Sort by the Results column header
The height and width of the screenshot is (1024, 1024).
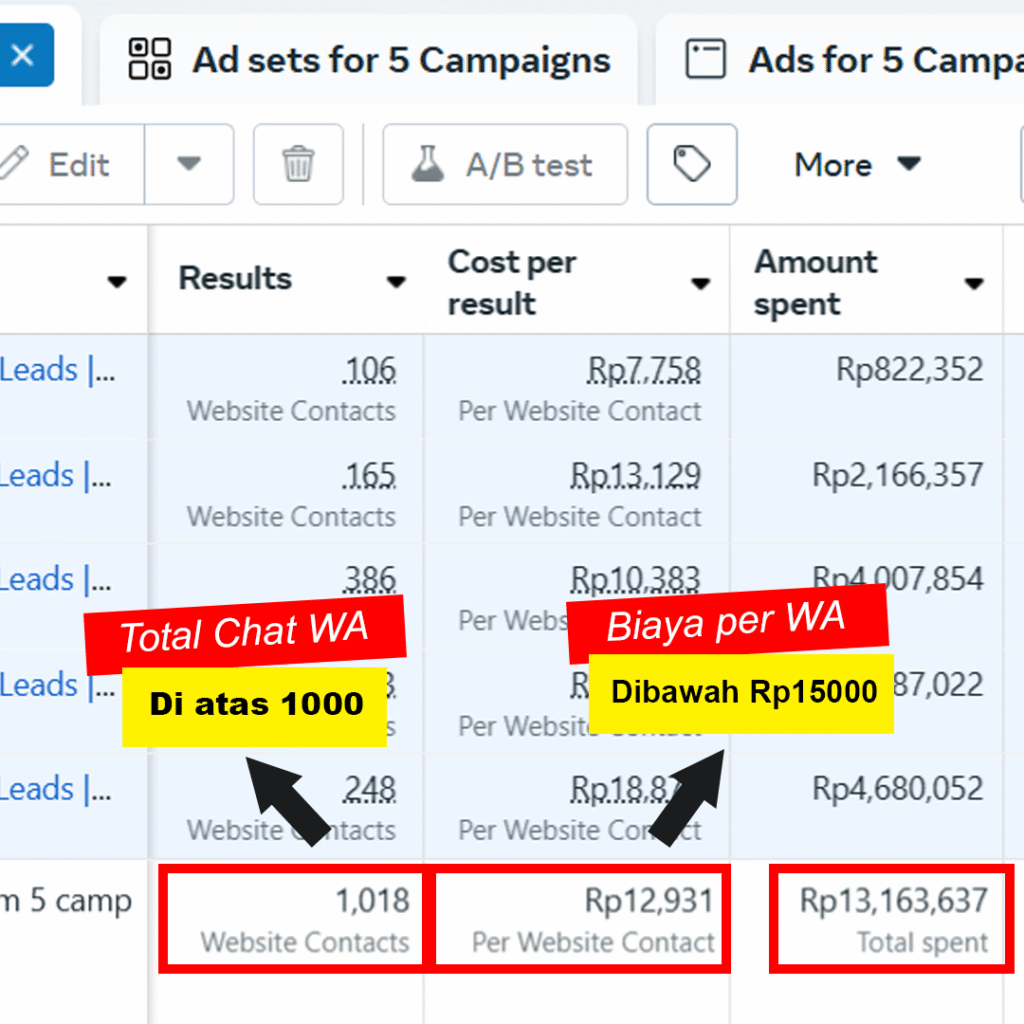pos(236,279)
